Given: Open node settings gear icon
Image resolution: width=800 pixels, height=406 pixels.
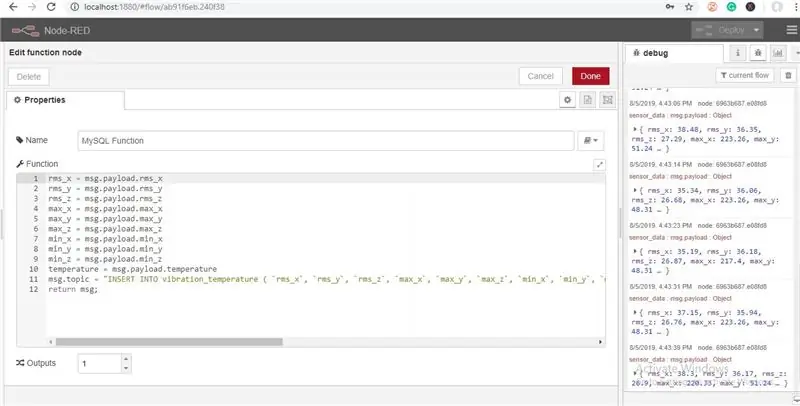Looking at the screenshot, I should tap(567, 100).
